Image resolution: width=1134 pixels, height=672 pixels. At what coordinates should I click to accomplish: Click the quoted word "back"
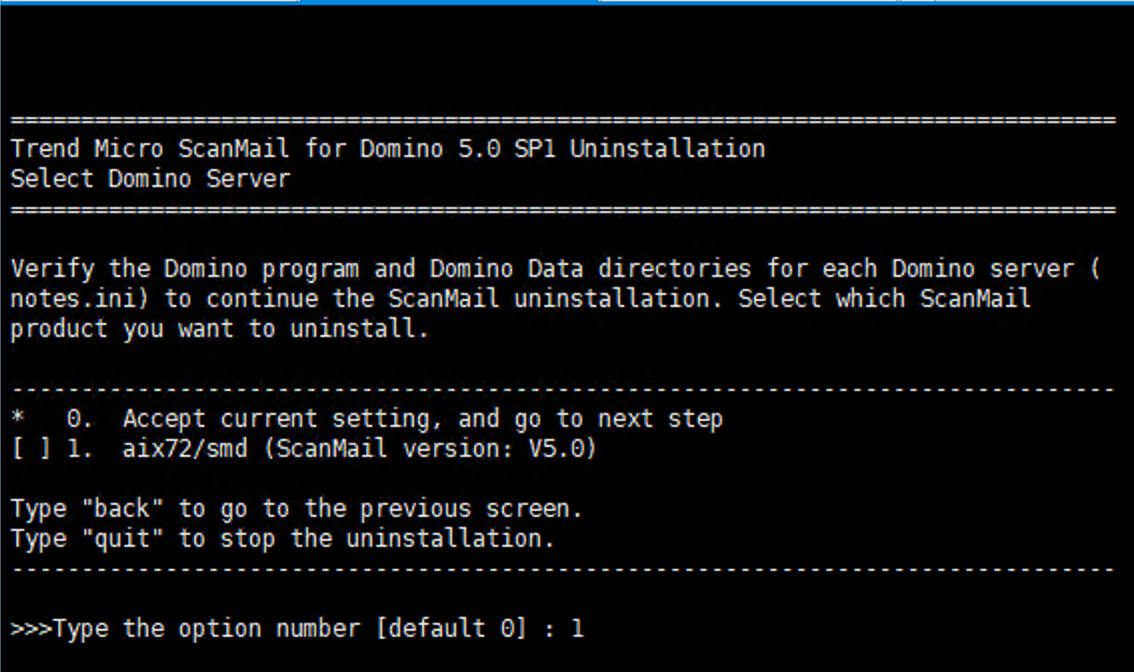click(x=120, y=509)
